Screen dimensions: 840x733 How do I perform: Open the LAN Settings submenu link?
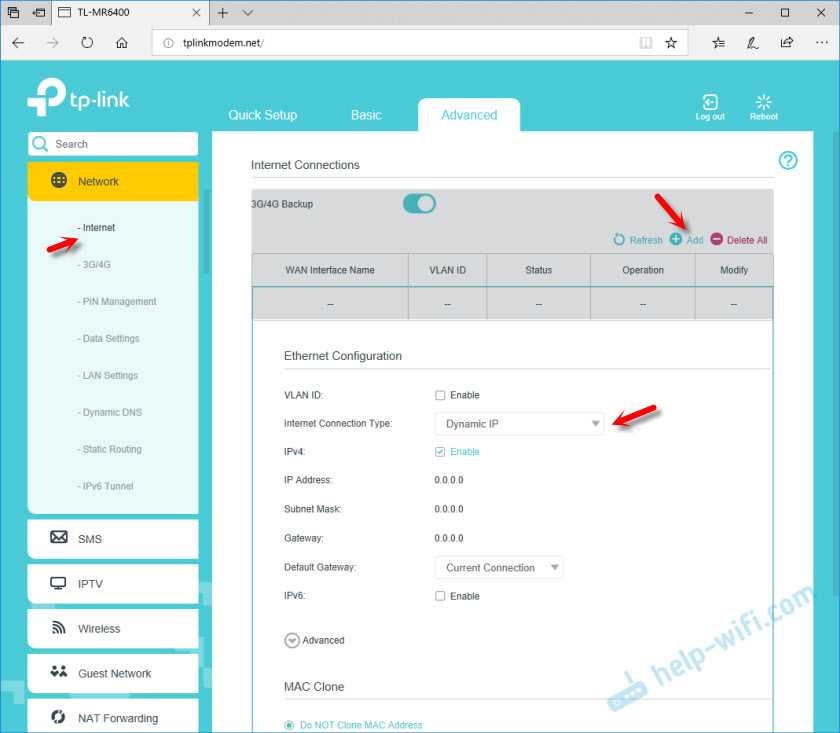[x=110, y=376]
